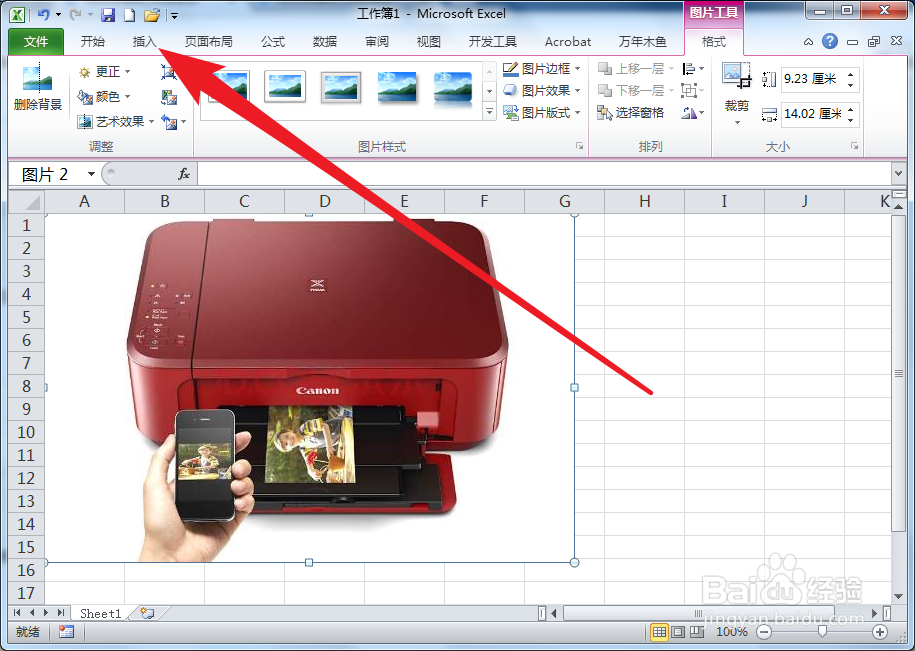This screenshot has width=915, height=651.
Task: Click the Select All corner of the grid
Action: click(x=26, y=202)
